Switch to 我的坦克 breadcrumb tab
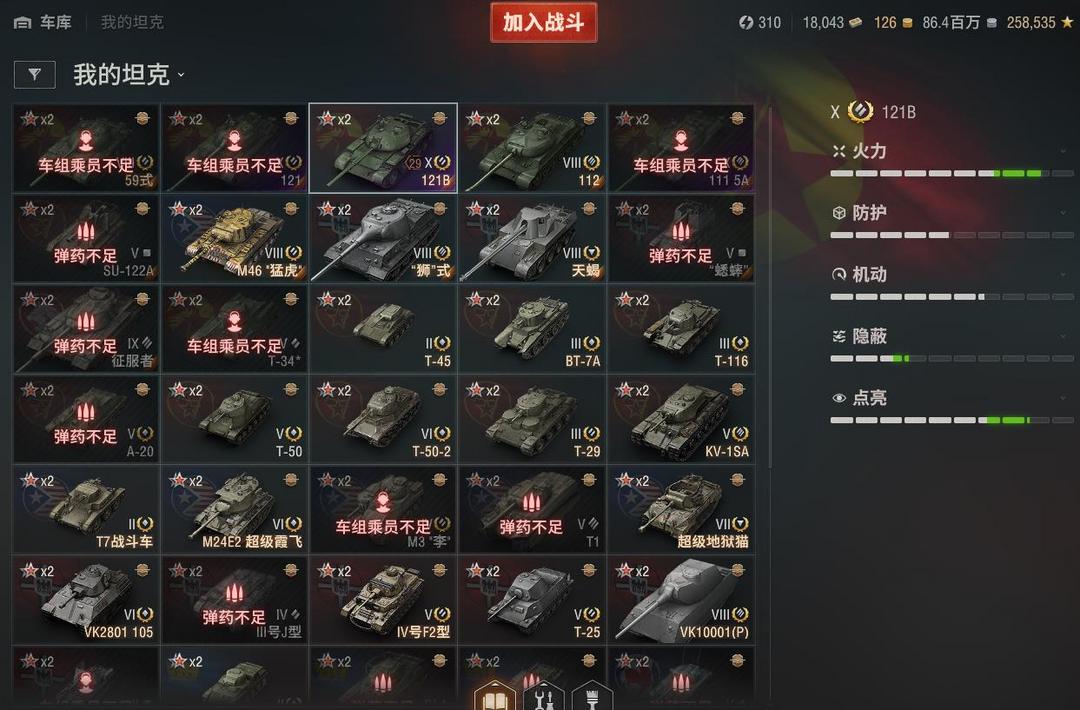The image size is (1080, 710). (132, 22)
